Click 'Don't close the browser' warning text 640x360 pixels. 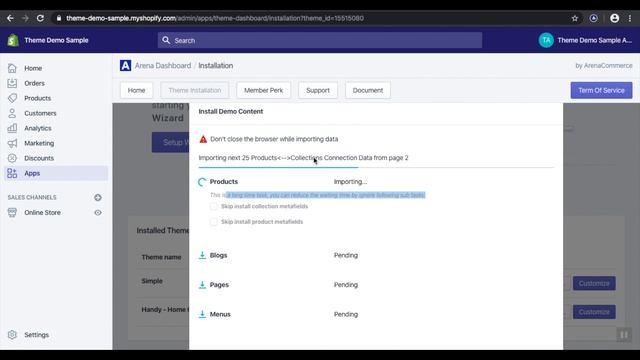[x=274, y=139]
